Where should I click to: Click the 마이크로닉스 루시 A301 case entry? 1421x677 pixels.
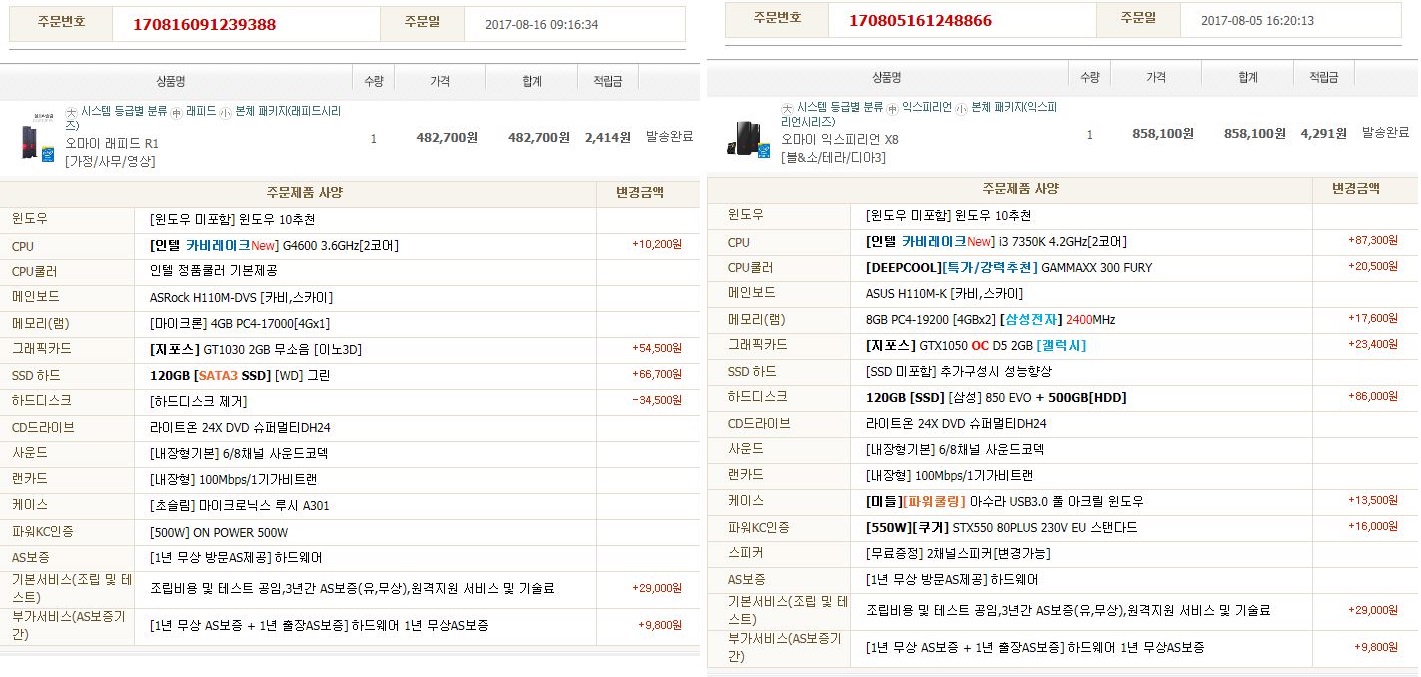pyautogui.click(x=239, y=506)
